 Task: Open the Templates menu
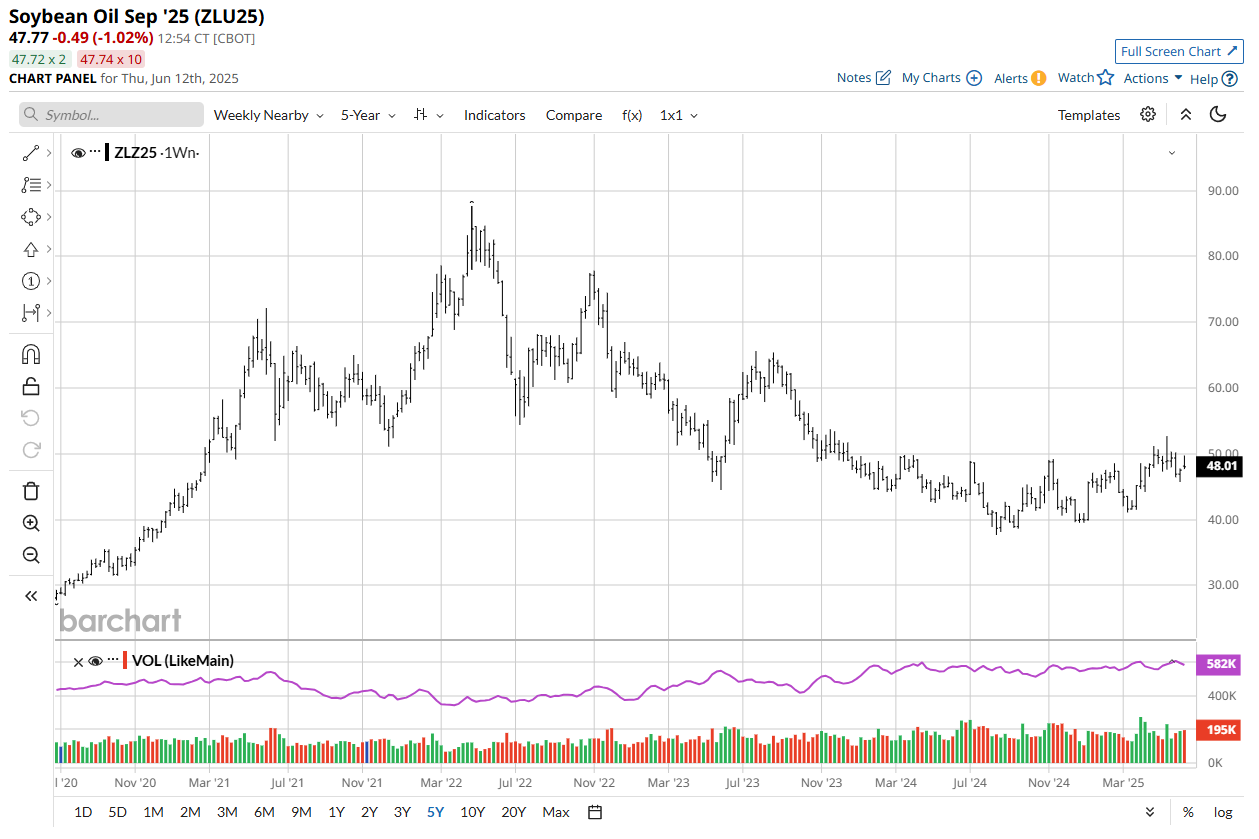point(1089,115)
